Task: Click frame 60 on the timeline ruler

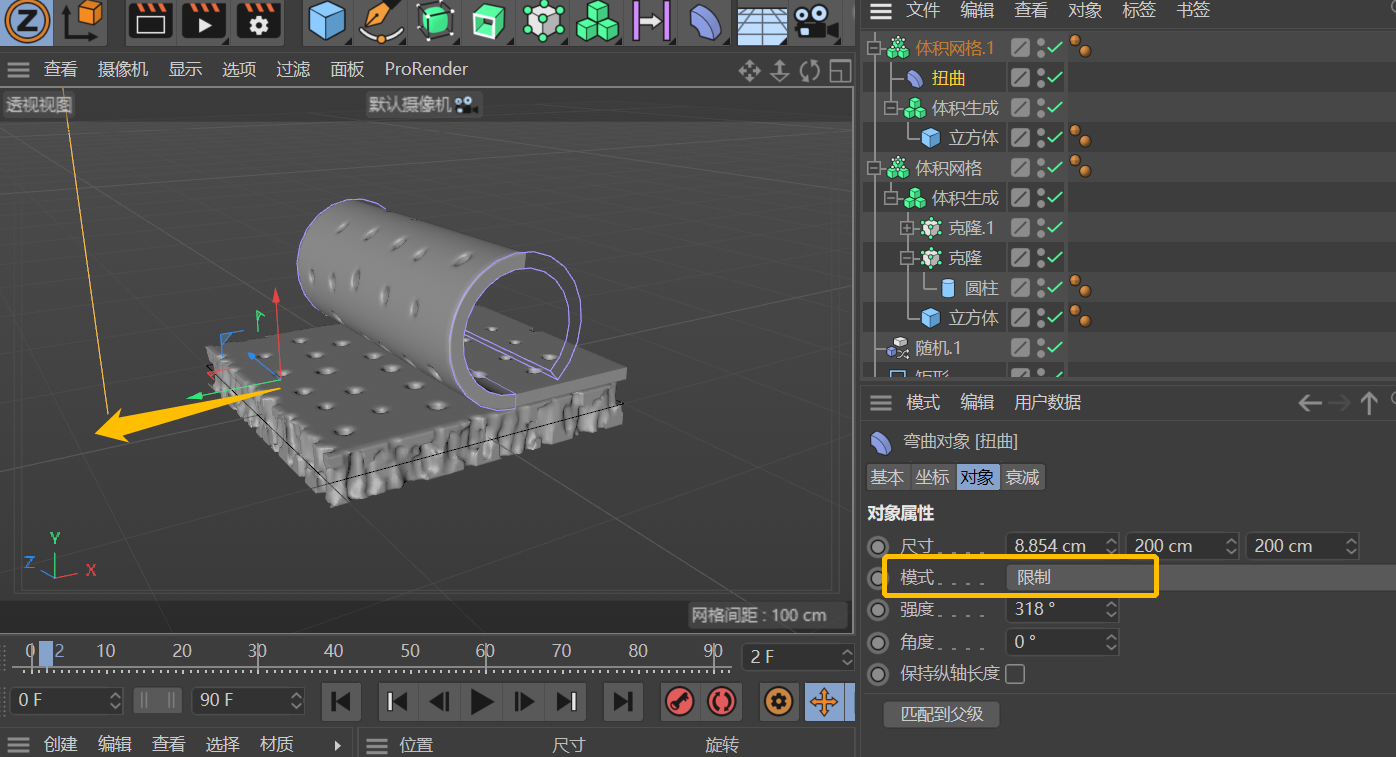Action: (x=485, y=651)
